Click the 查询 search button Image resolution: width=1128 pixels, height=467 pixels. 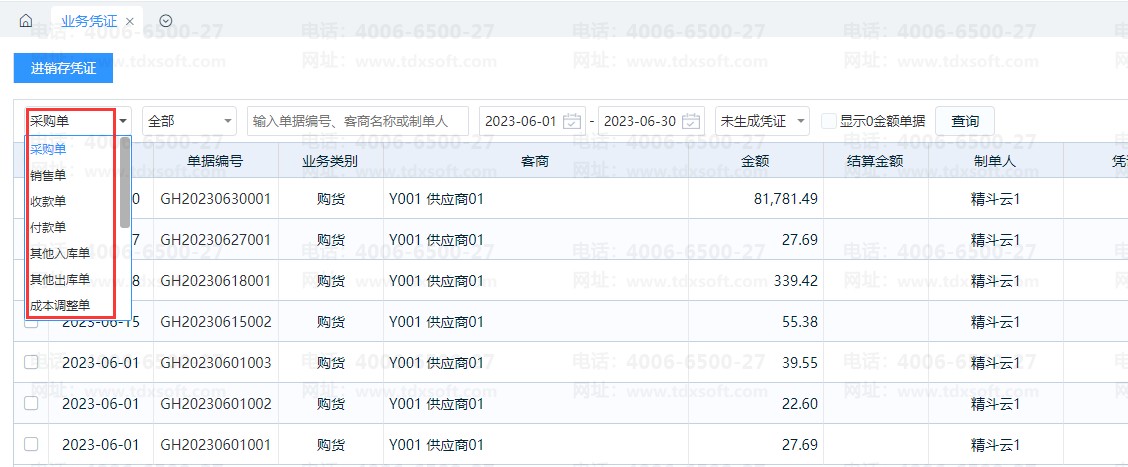point(965,121)
